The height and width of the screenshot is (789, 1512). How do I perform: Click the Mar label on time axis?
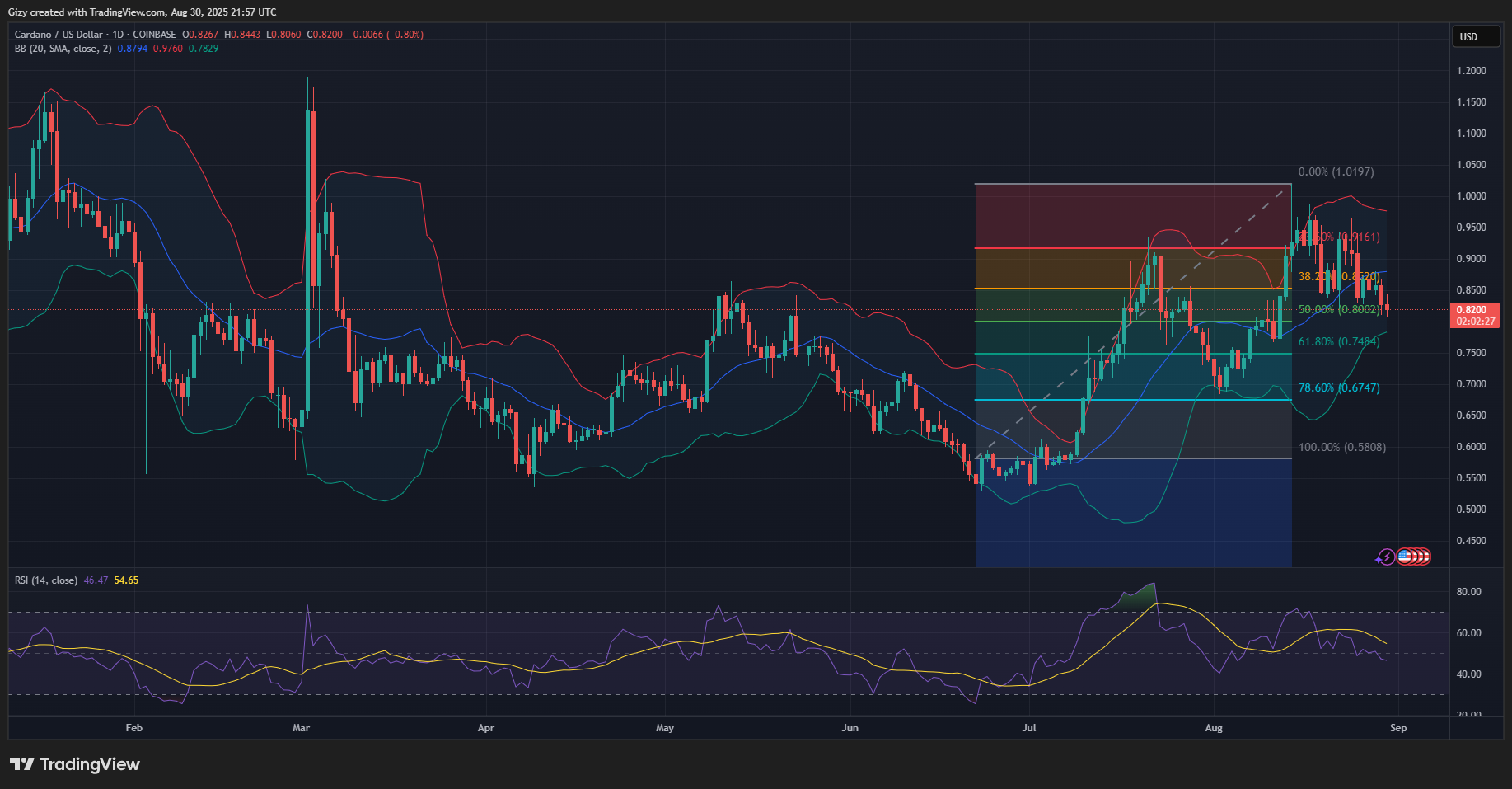(301, 728)
